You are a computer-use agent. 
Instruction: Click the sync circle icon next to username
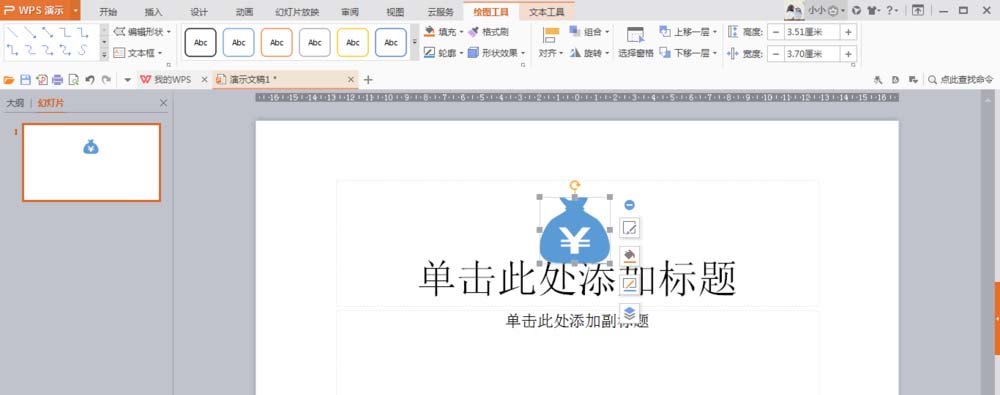(857, 10)
